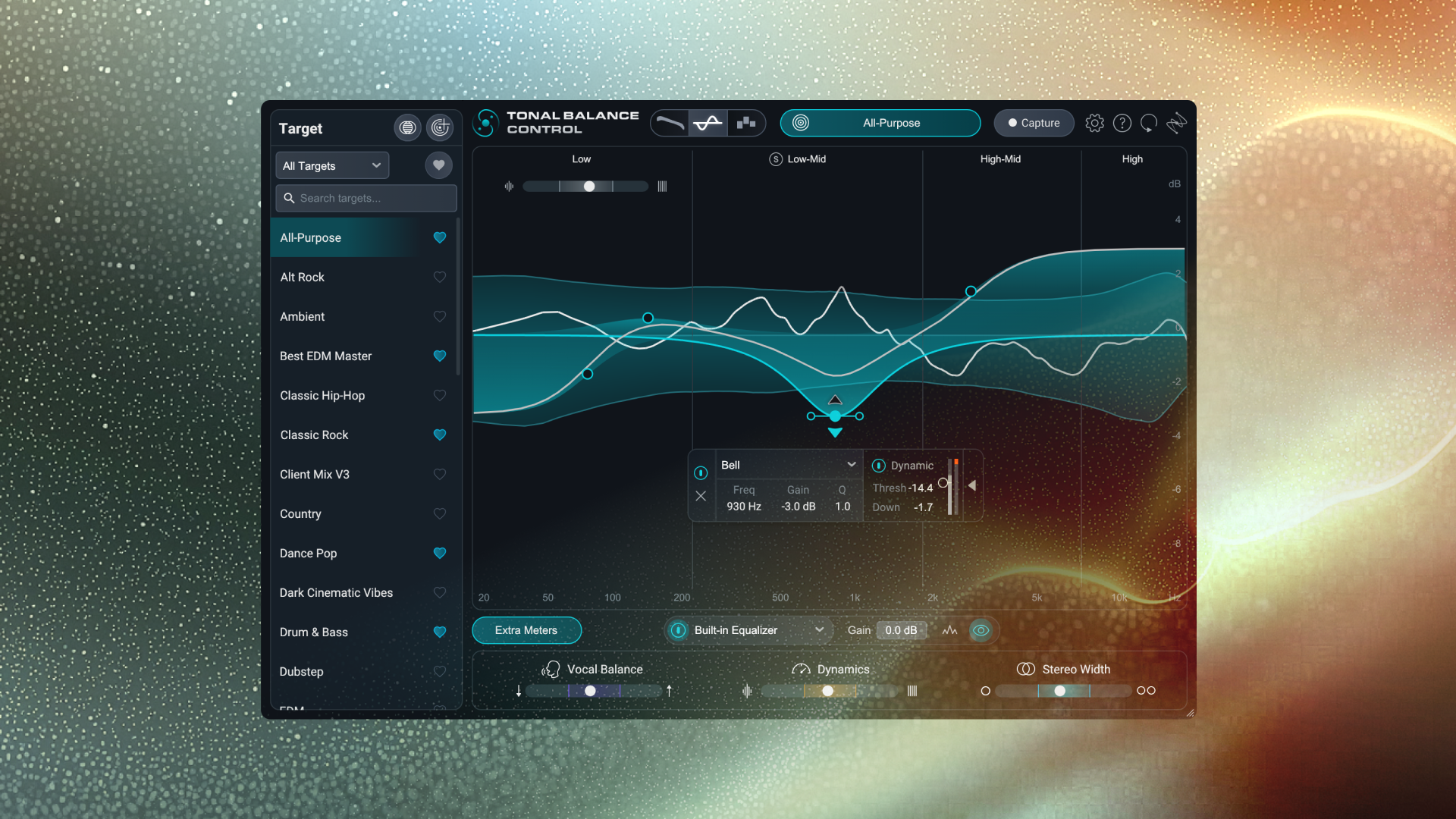The height and width of the screenshot is (819, 1456).
Task: Select the Drum & Bass target
Action: click(x=364, y=632)
